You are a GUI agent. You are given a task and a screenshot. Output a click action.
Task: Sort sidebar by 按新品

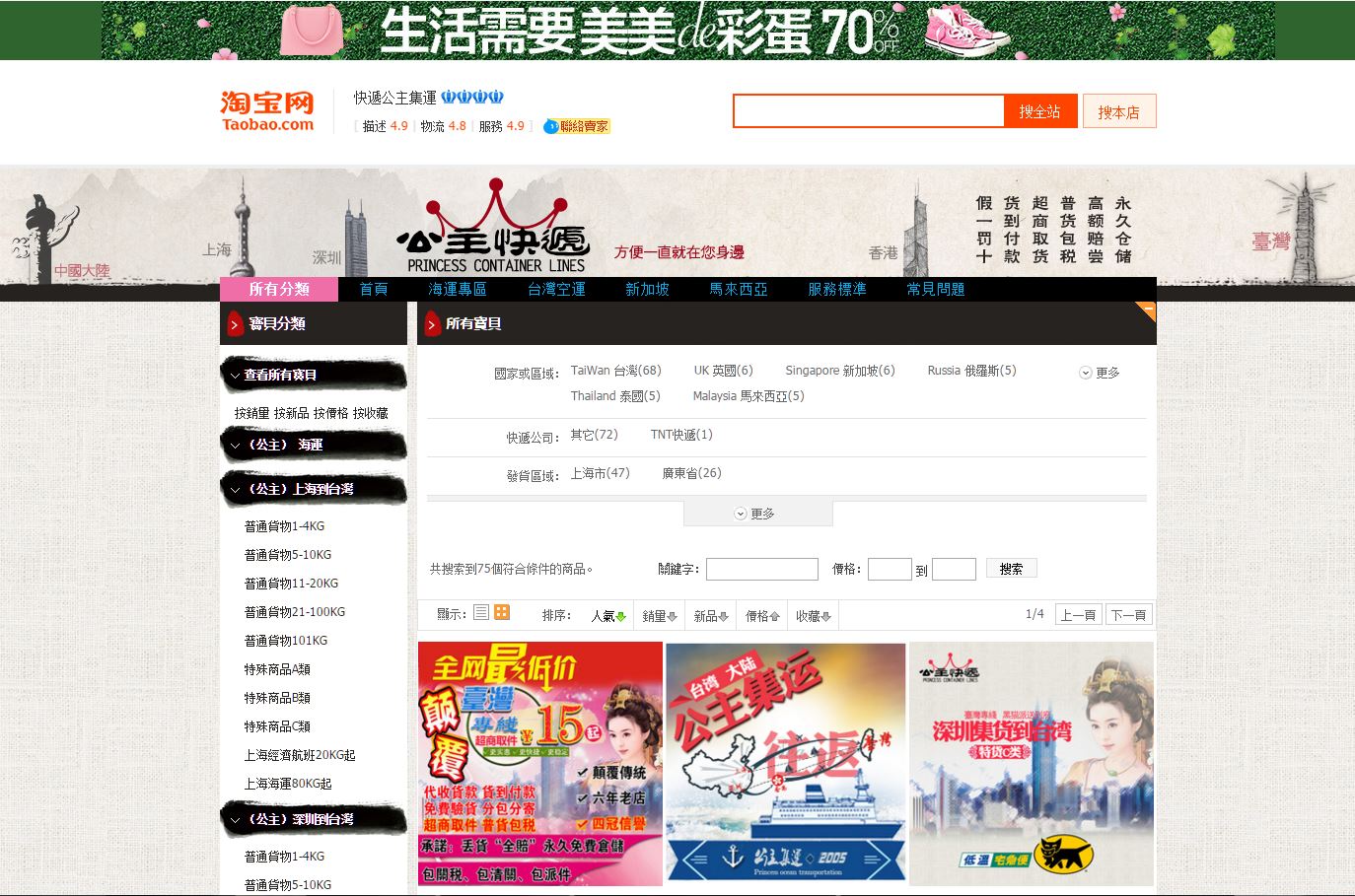[291, 413]
